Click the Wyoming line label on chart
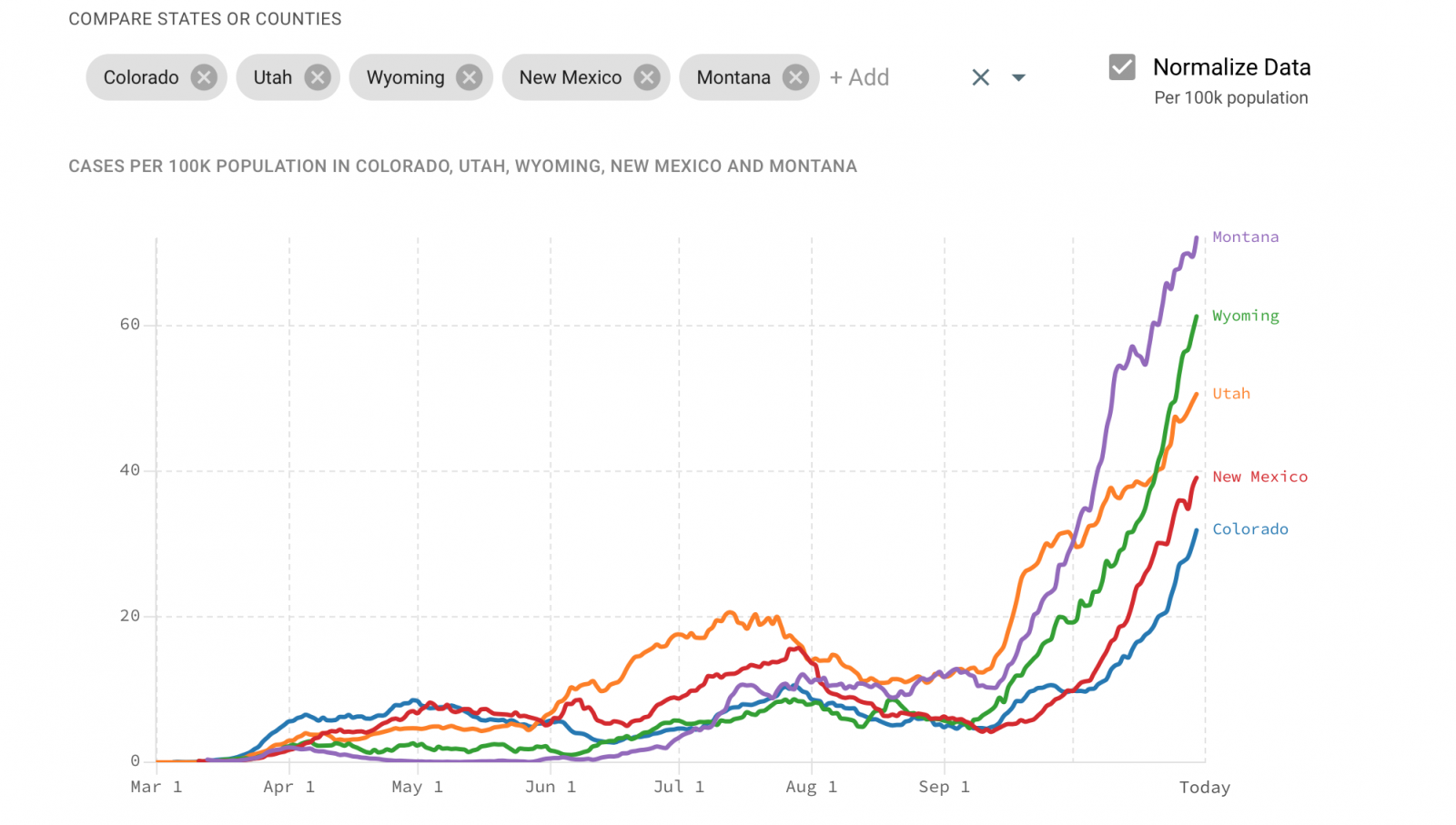This screenshot has height=825, width=1456. click(1245, 316)
